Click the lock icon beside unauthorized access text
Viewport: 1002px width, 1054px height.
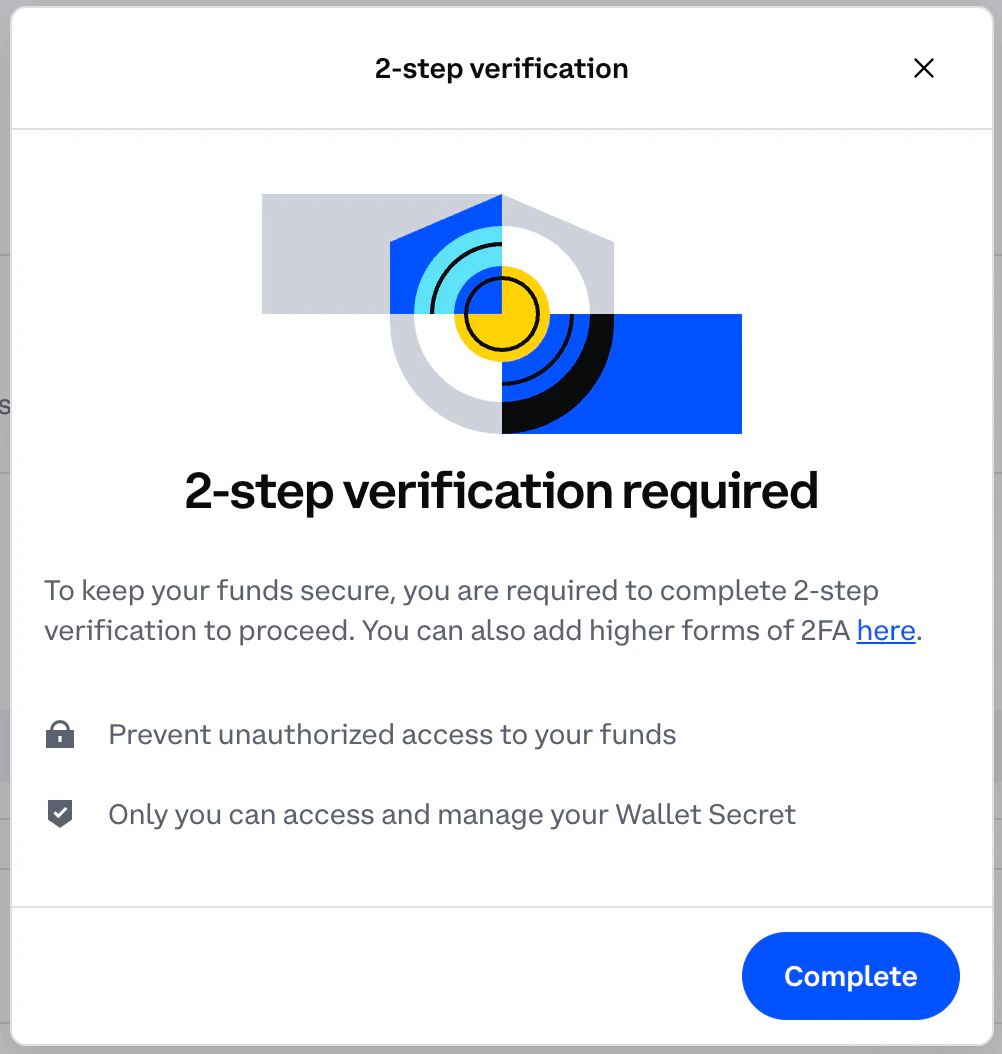(60, 734)
